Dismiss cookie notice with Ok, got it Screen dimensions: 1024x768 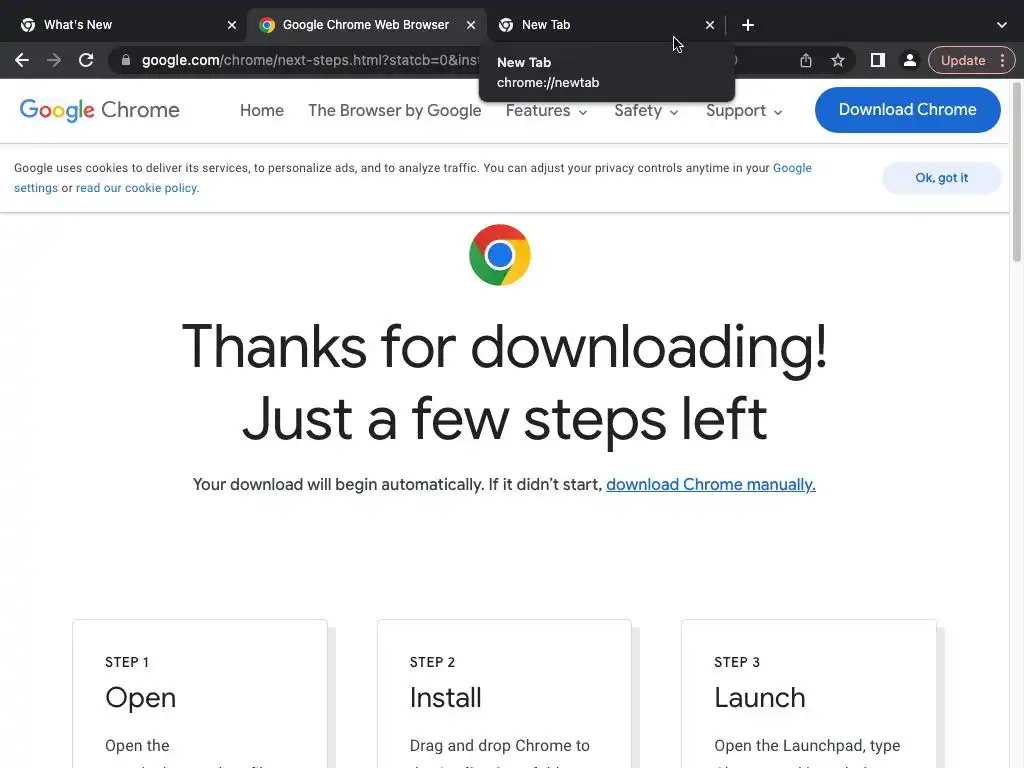(941, 178)
